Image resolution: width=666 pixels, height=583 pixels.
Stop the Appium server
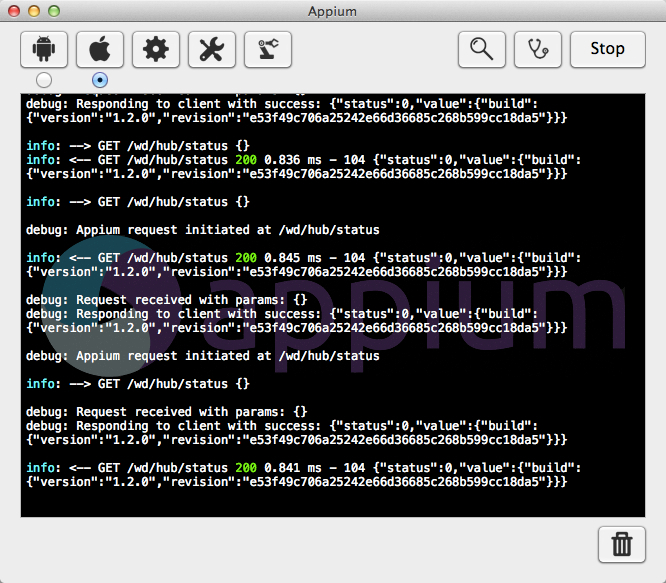tap(608, 49)
